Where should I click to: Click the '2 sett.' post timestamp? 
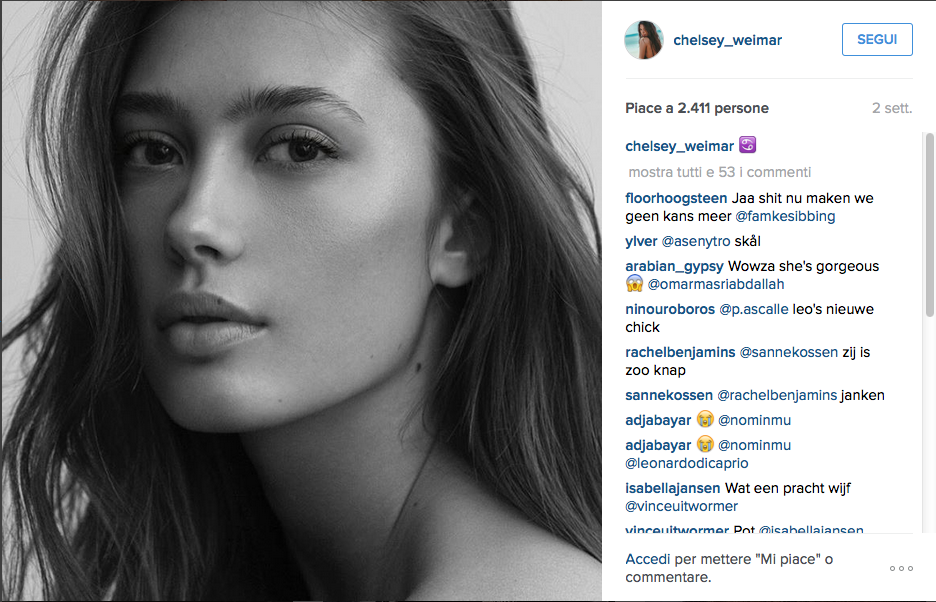coord(892,108)
